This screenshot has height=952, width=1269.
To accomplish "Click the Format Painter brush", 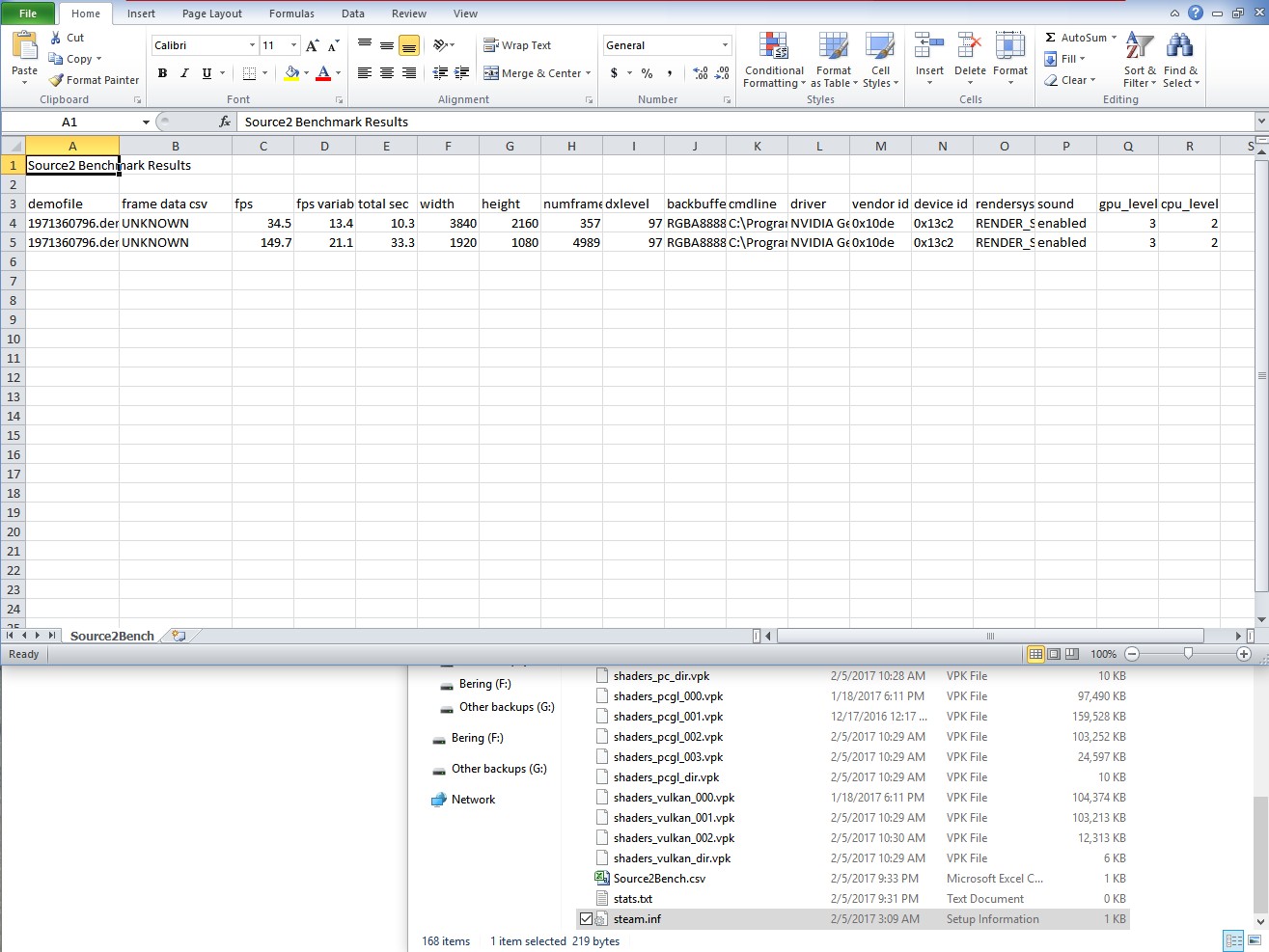I will (56, 80).
